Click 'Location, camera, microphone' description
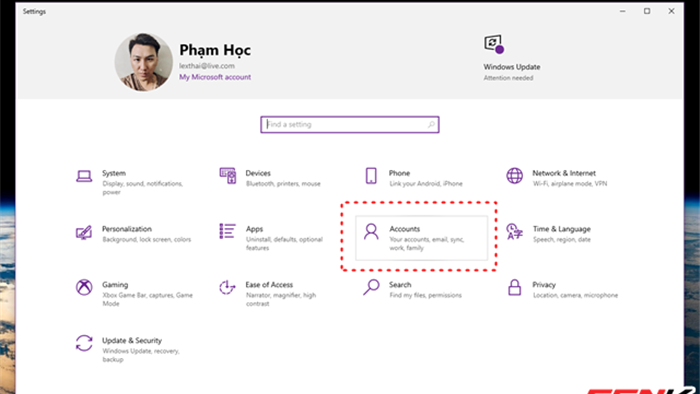Image resolution: width=700 pixels, height=394 pixels. coord(575,295)
